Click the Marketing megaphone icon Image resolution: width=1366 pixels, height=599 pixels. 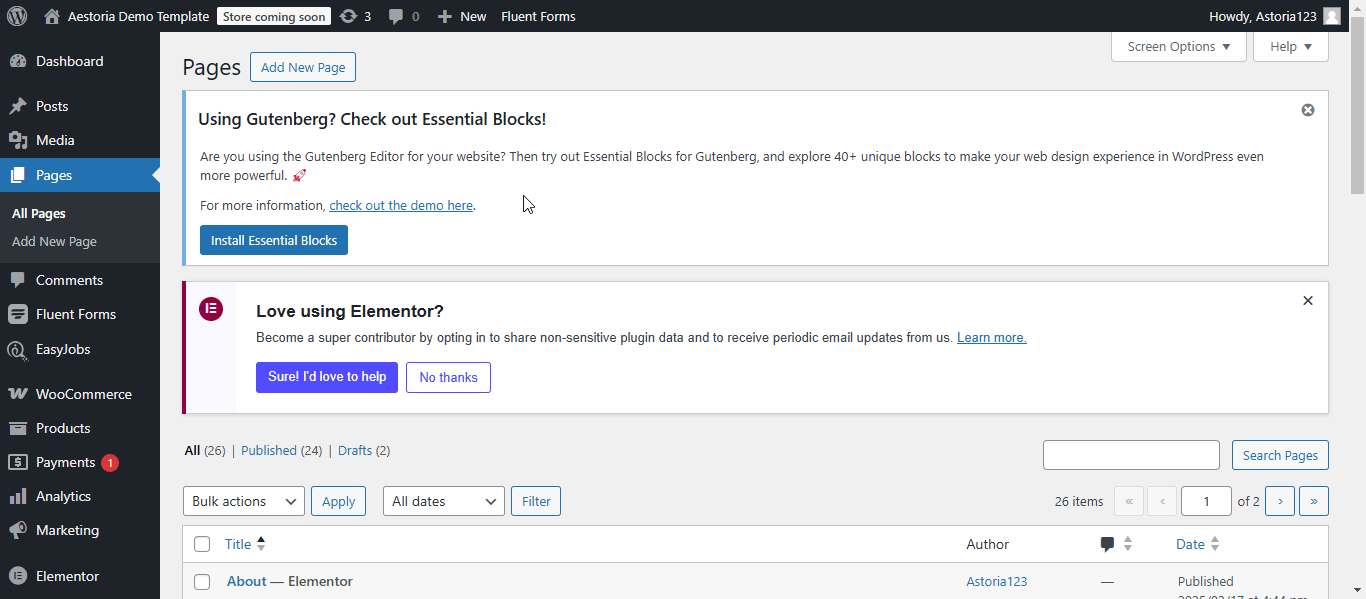pyautogui.click(x=17, y=530)
